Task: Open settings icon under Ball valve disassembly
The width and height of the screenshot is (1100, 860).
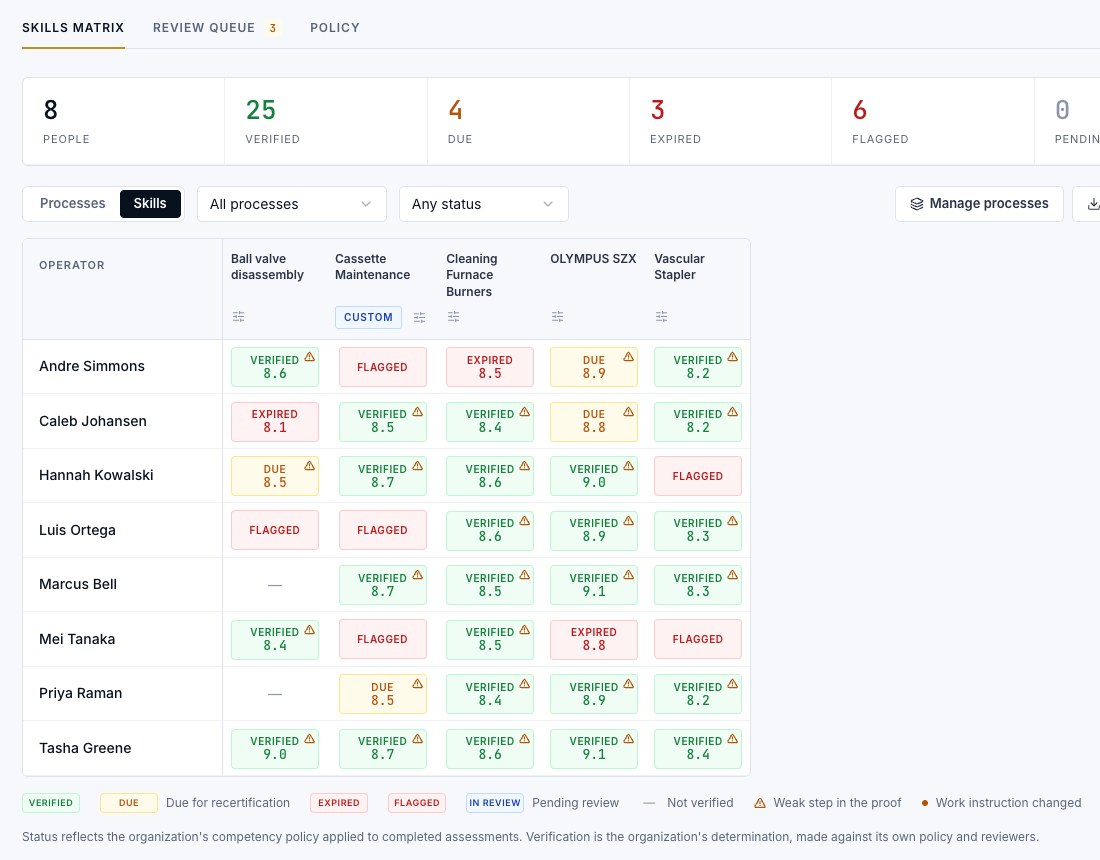Action: coord(239,317)
